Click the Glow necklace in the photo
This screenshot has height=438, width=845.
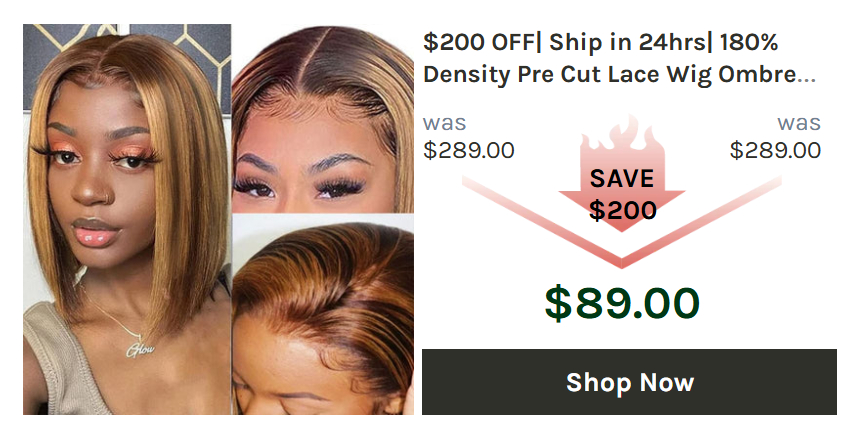[141, 350]
